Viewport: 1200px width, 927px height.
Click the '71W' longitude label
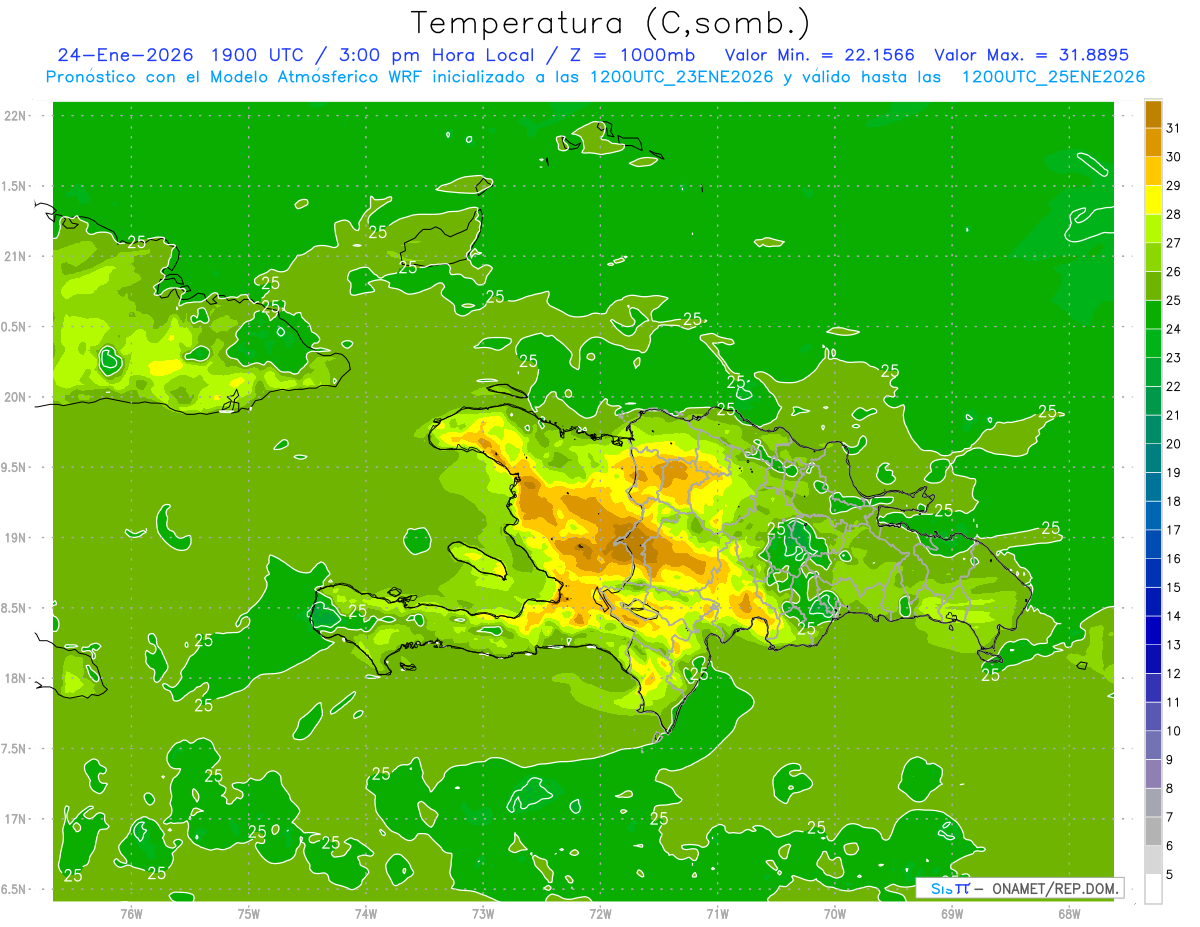click(x=717, y=913)
